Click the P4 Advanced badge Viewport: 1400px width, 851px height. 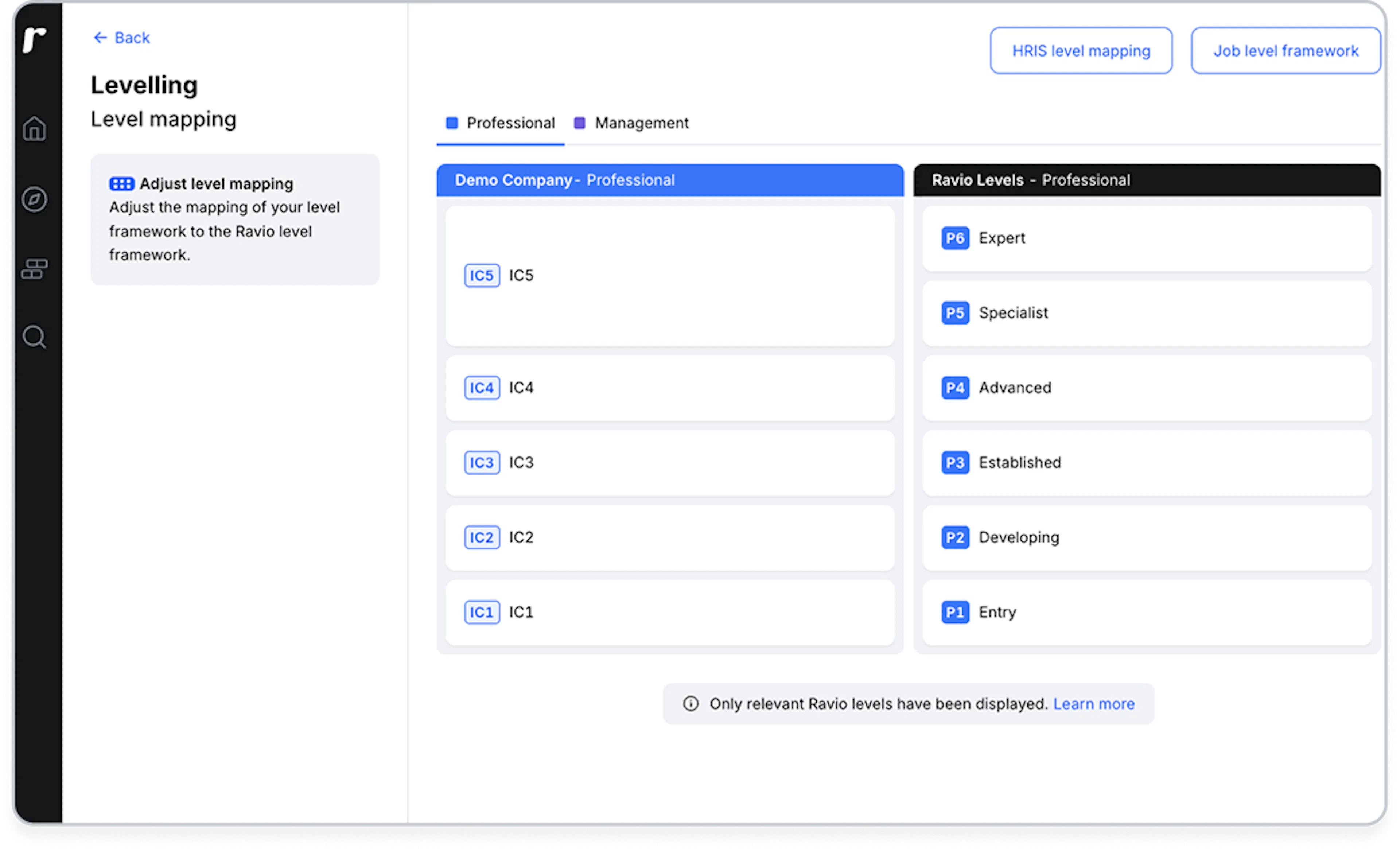(955, 388)
